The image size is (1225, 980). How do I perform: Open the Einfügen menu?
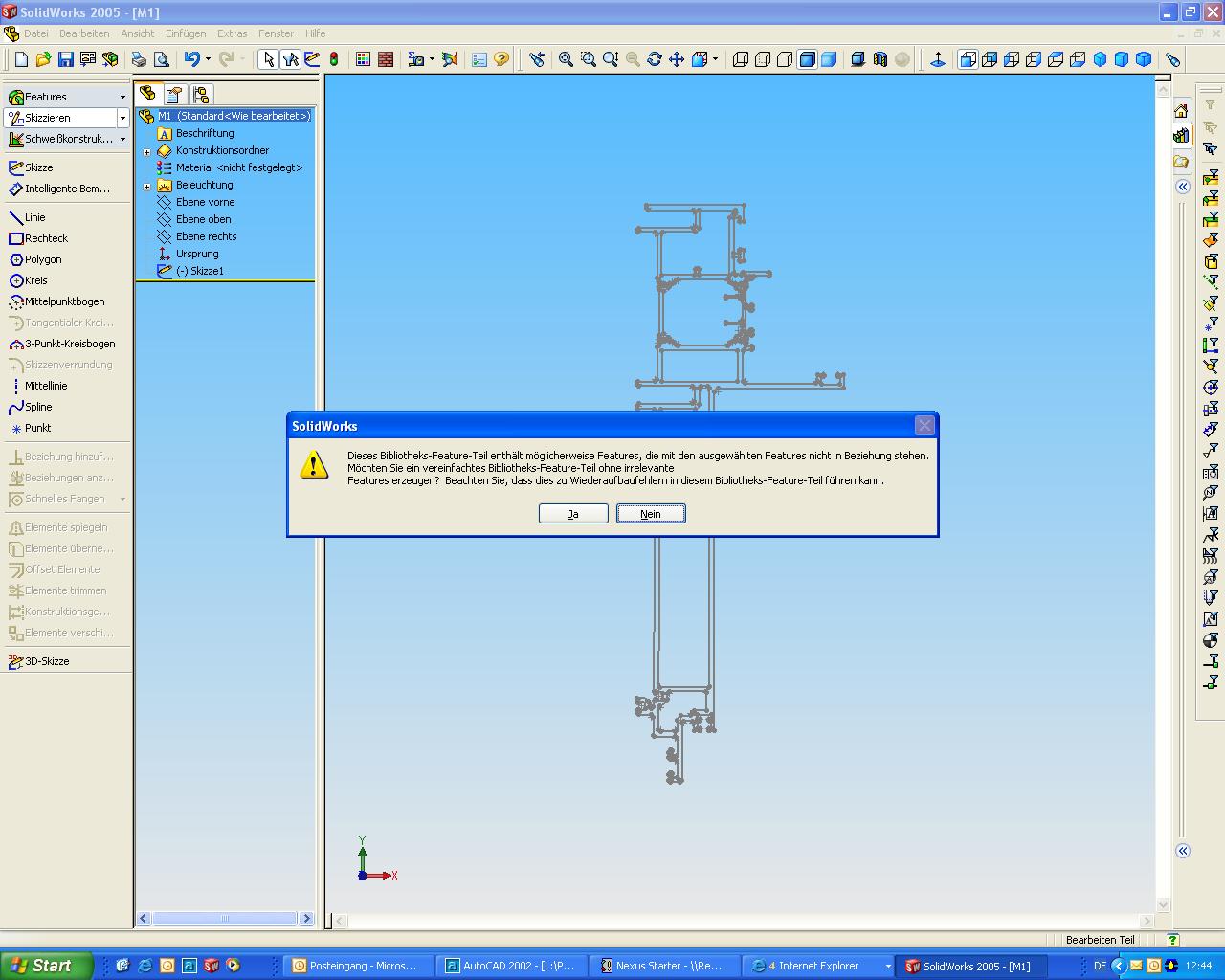click(186, 33)
